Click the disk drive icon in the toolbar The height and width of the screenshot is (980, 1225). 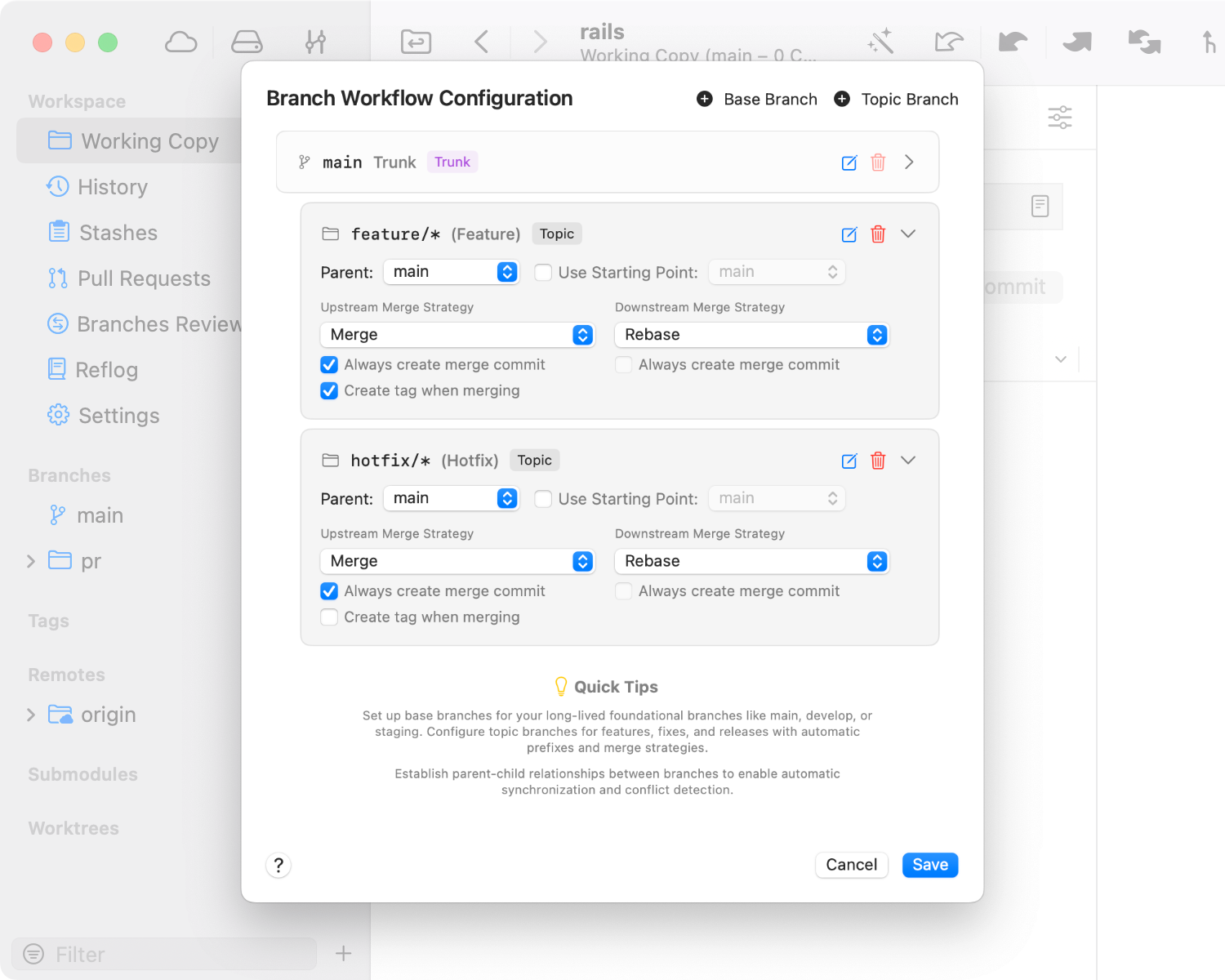pos(247,42)
